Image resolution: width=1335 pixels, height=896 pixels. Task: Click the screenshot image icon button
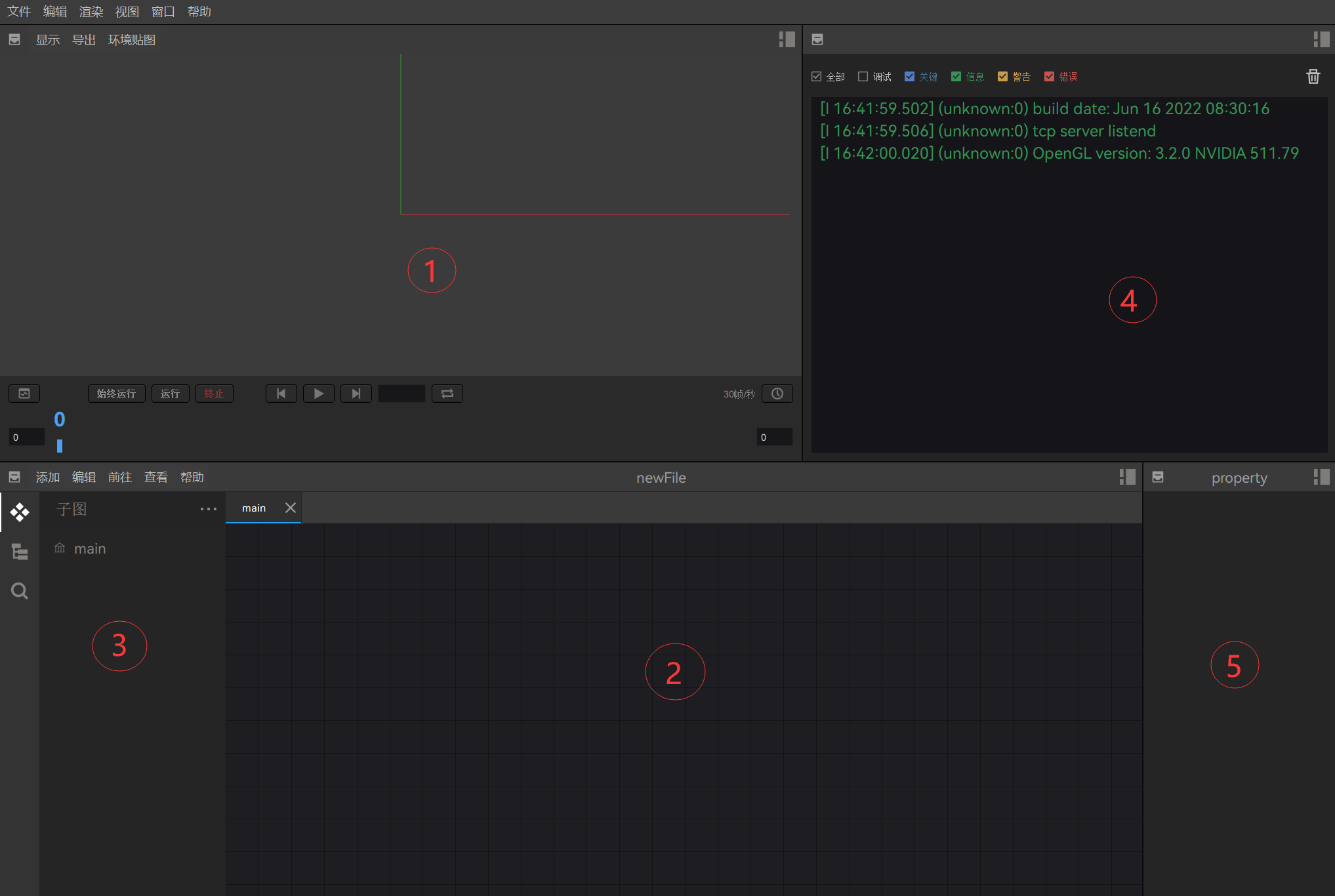coord(24,394)
